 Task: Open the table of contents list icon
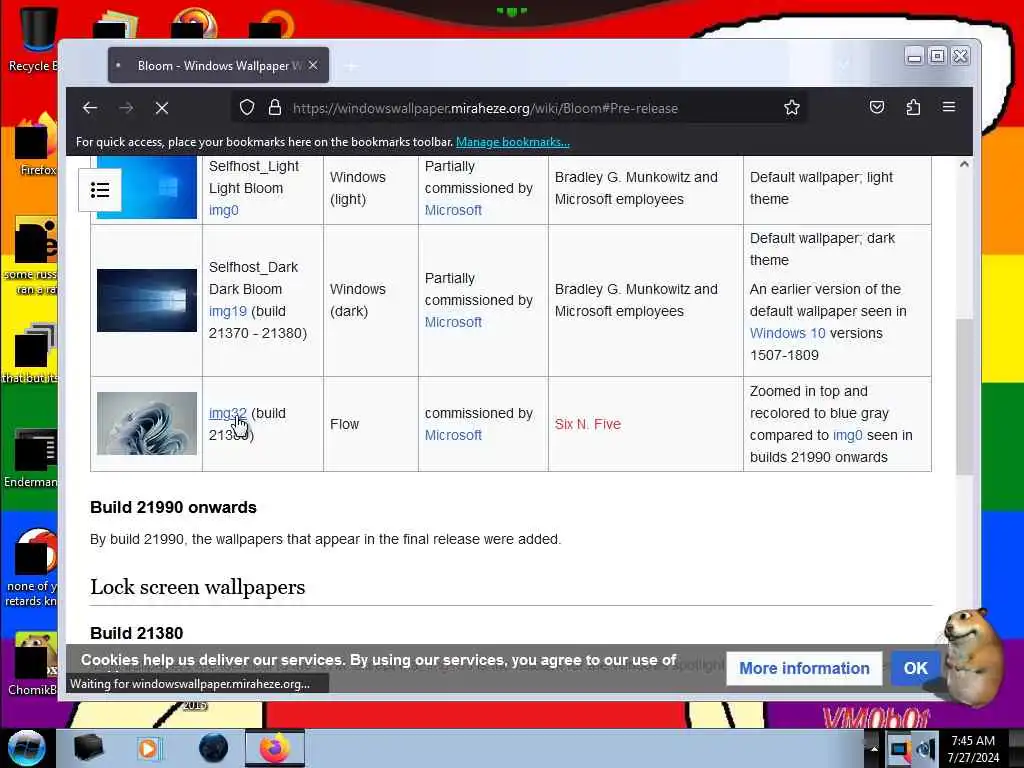click(x=100, y=190)
